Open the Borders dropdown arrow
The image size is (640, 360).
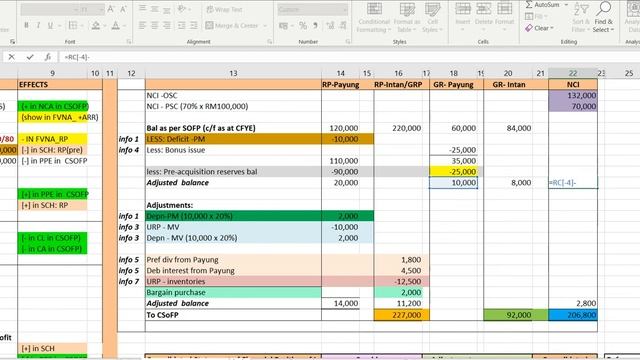pos(83,26)
